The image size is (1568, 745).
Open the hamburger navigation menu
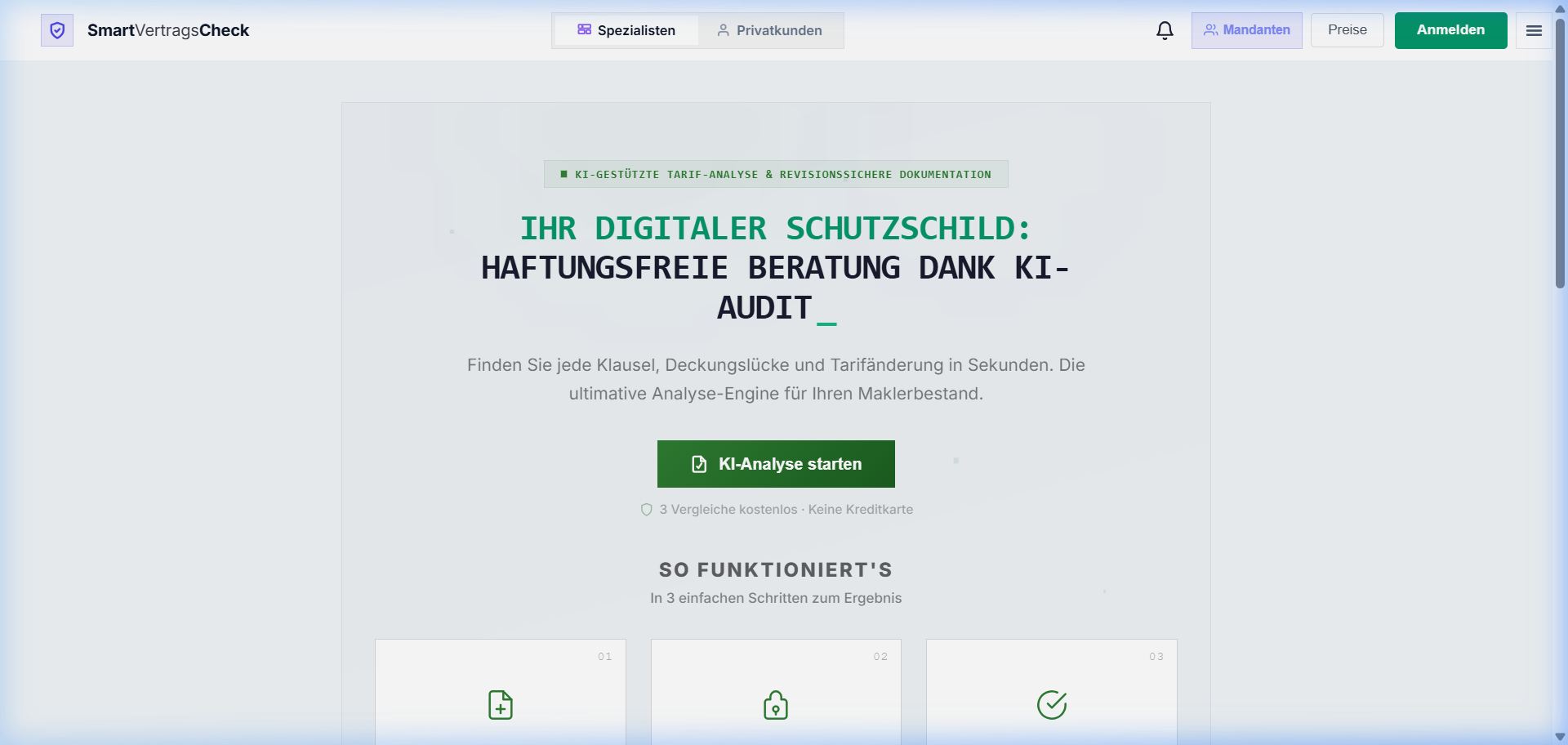tap(1534, 30)
